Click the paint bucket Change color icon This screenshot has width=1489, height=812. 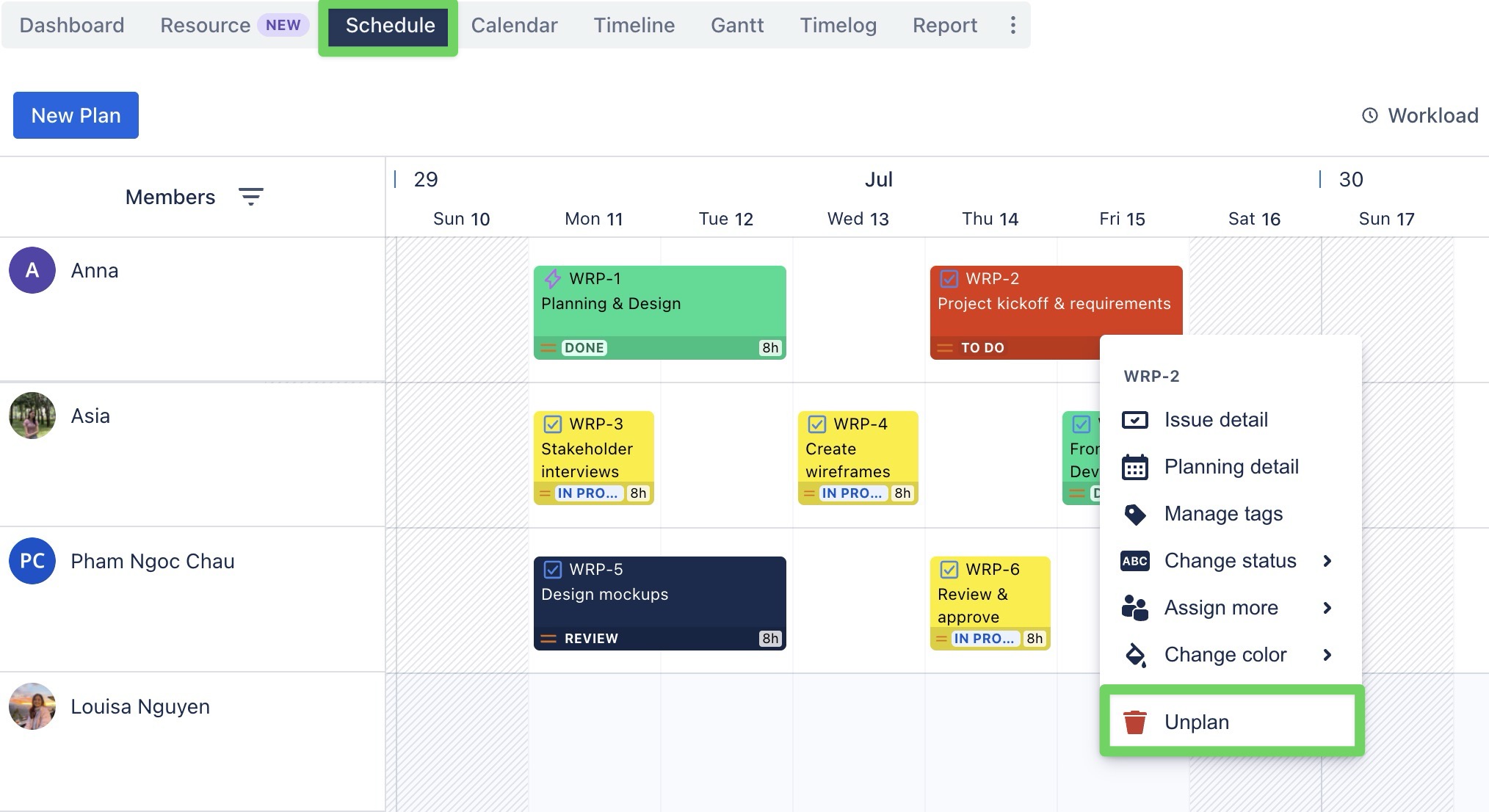(1134, 655)
